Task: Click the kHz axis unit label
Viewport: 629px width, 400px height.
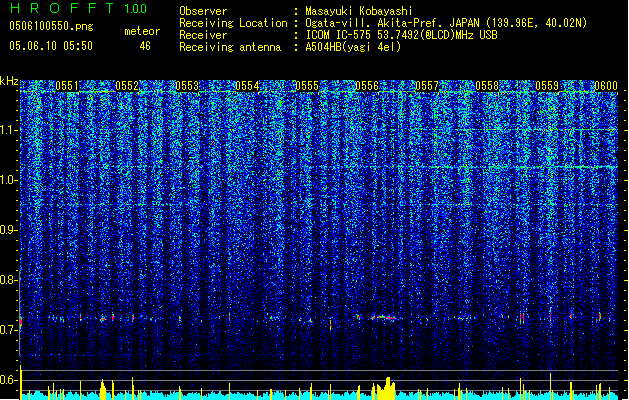Action: (9, 81)
